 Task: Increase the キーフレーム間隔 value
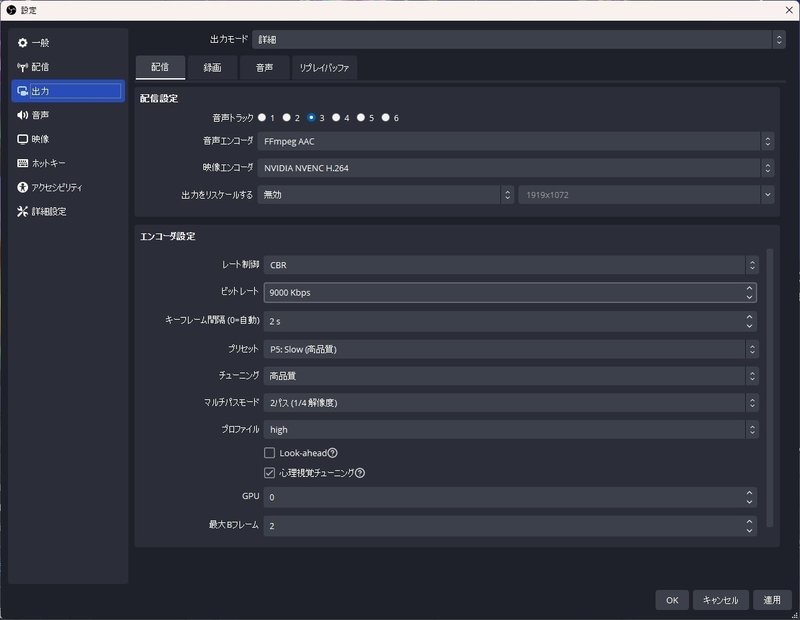(x=749, y=316)
